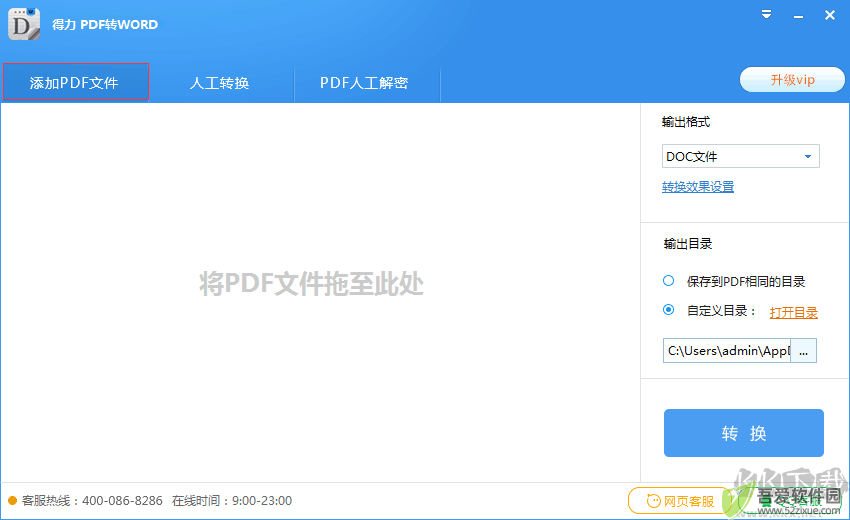The image size is (850, 520).
Task: Open the title bar dropdown menu icon
Action: [766, 15]
